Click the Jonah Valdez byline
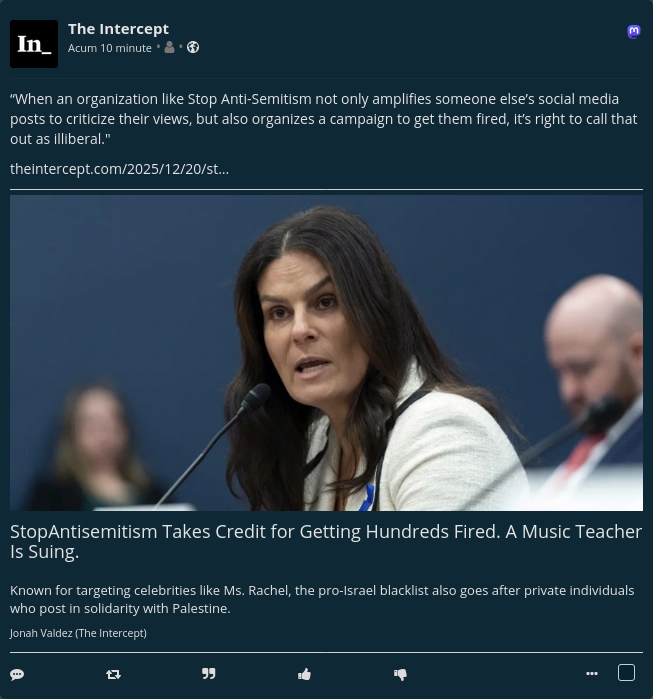 tap(78, 633)
